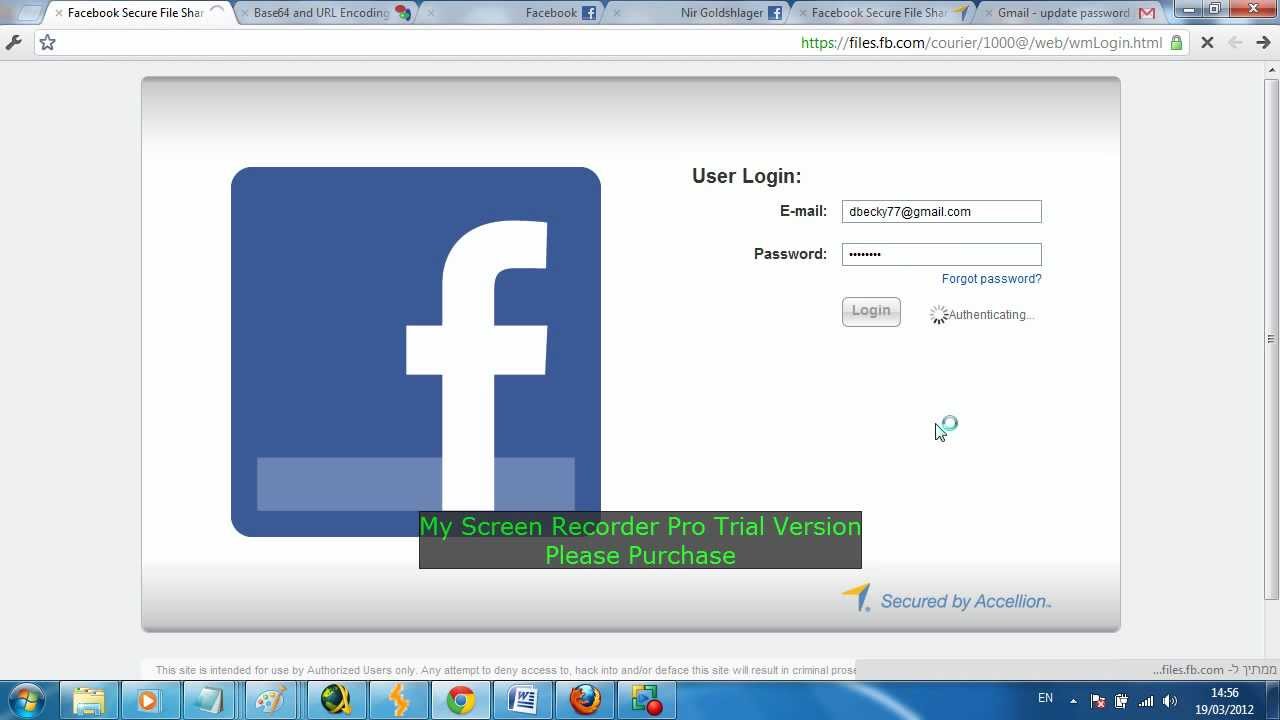Close the Gmail - update password tab
This screenshot has height=720, width=1280.
pyautogui.click(x=989, y=13)
